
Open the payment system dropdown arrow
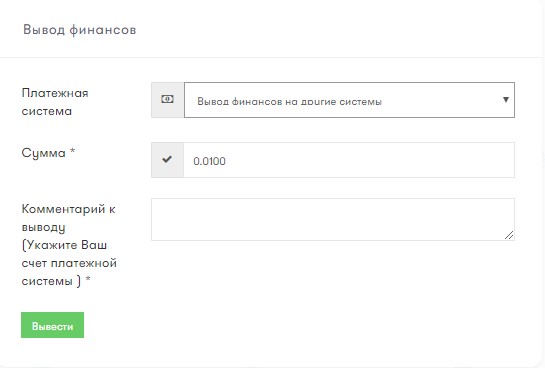tap(506, 100)
